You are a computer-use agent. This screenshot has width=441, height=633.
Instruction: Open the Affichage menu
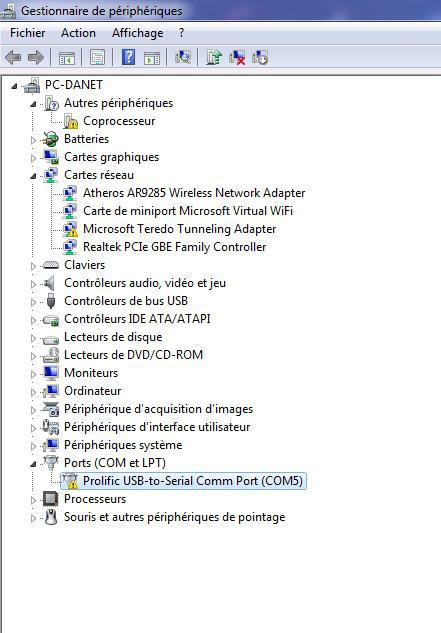pos(138,33)
